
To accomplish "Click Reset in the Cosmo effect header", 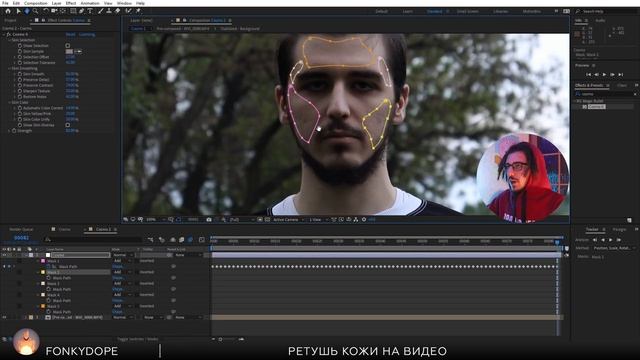I will [70, 35].
